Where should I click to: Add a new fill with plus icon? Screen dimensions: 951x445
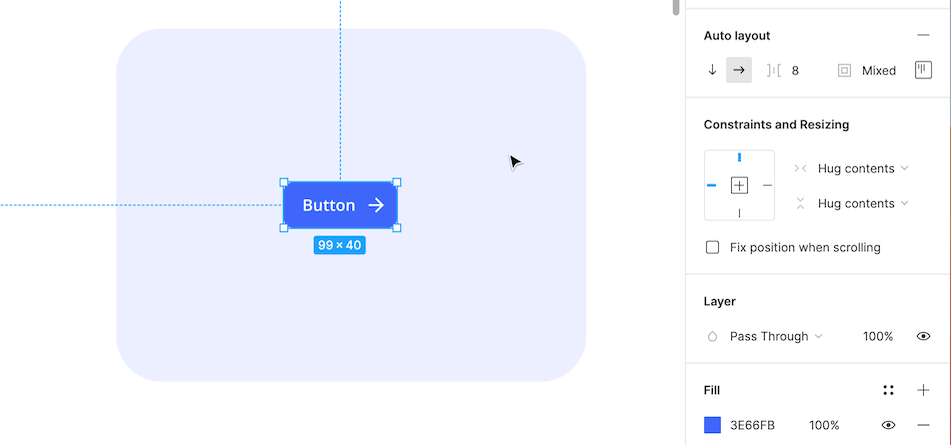923,390
